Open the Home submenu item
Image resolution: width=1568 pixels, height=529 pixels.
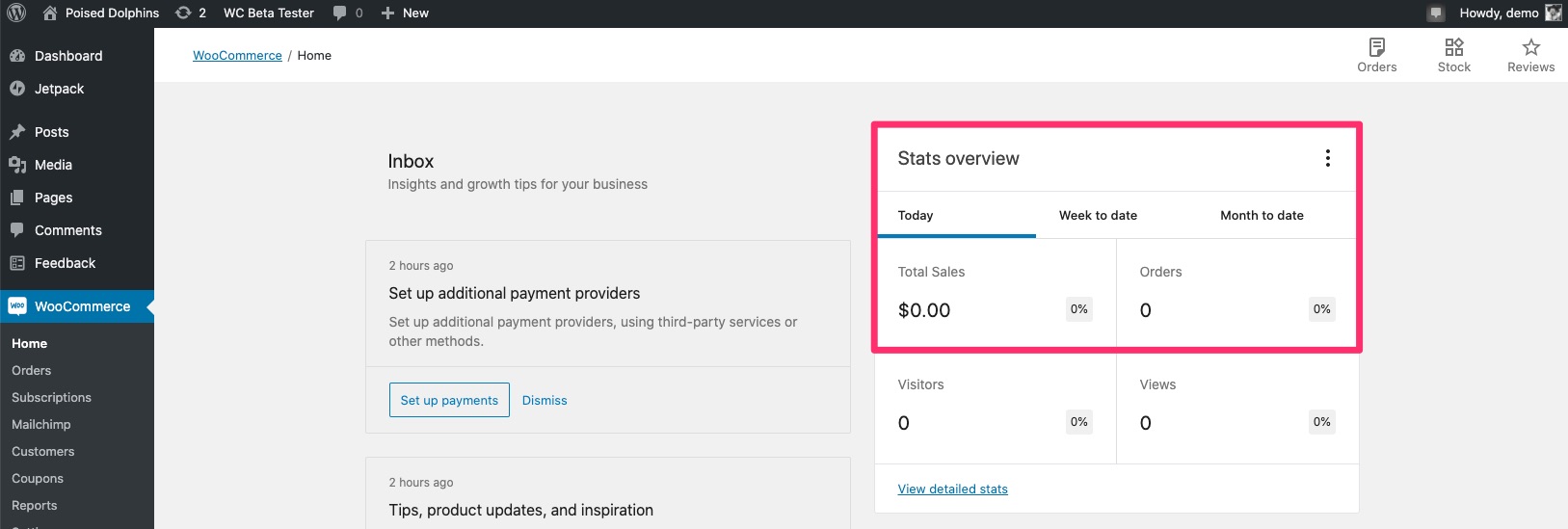point(30,343)
